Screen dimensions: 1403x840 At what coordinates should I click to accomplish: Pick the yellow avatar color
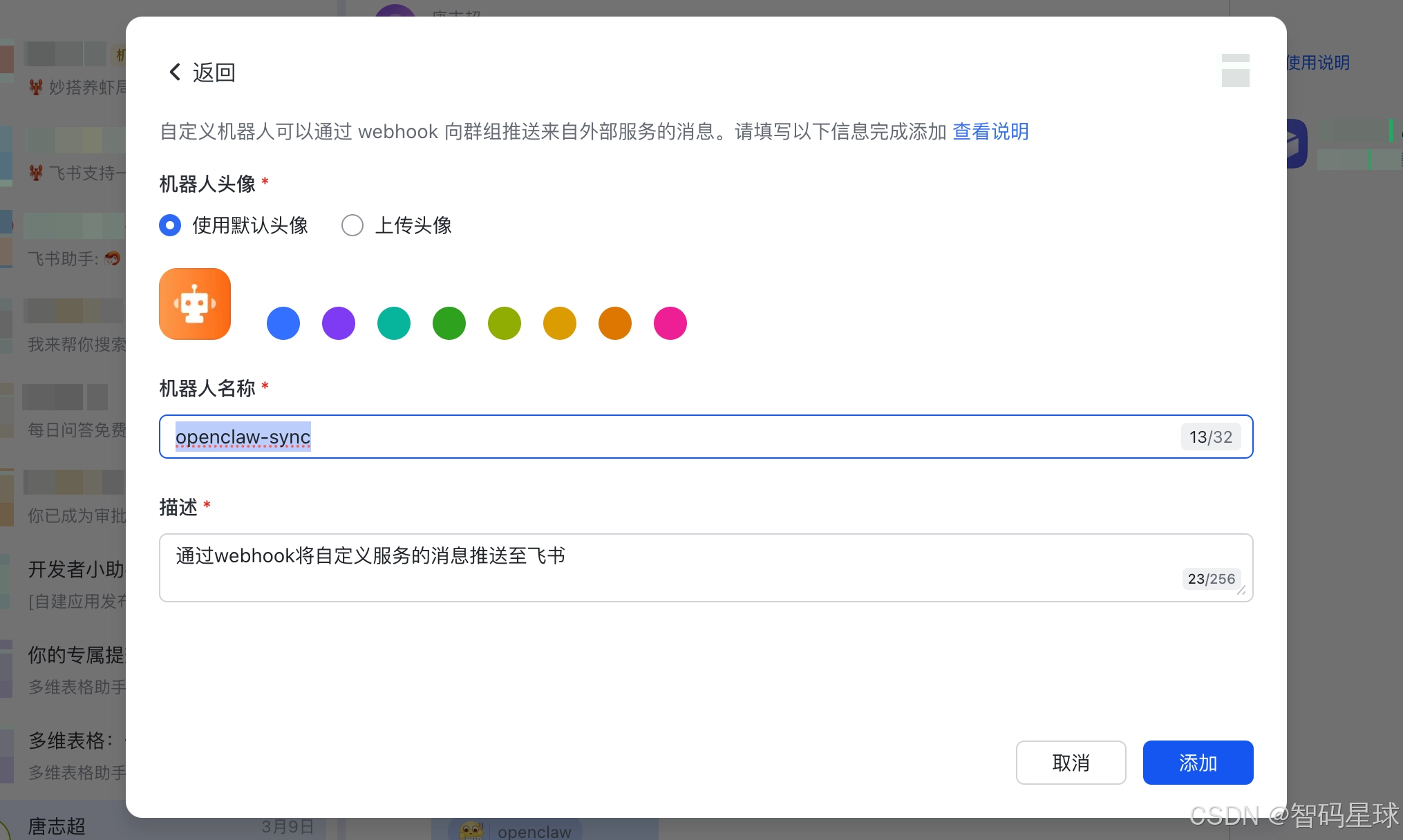[x=560, y=323]
